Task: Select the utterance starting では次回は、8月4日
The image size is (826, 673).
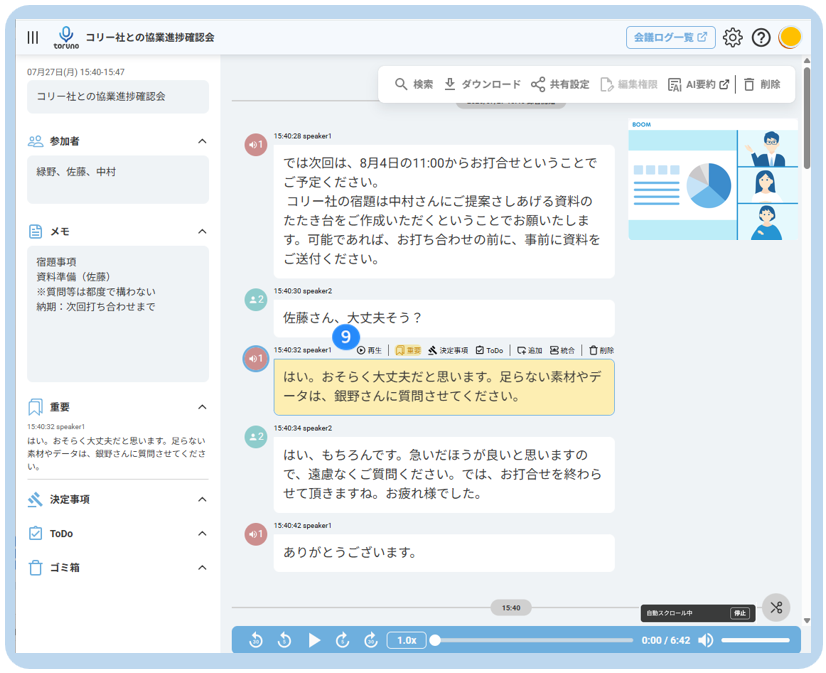Action: click(x=444, y=211)
